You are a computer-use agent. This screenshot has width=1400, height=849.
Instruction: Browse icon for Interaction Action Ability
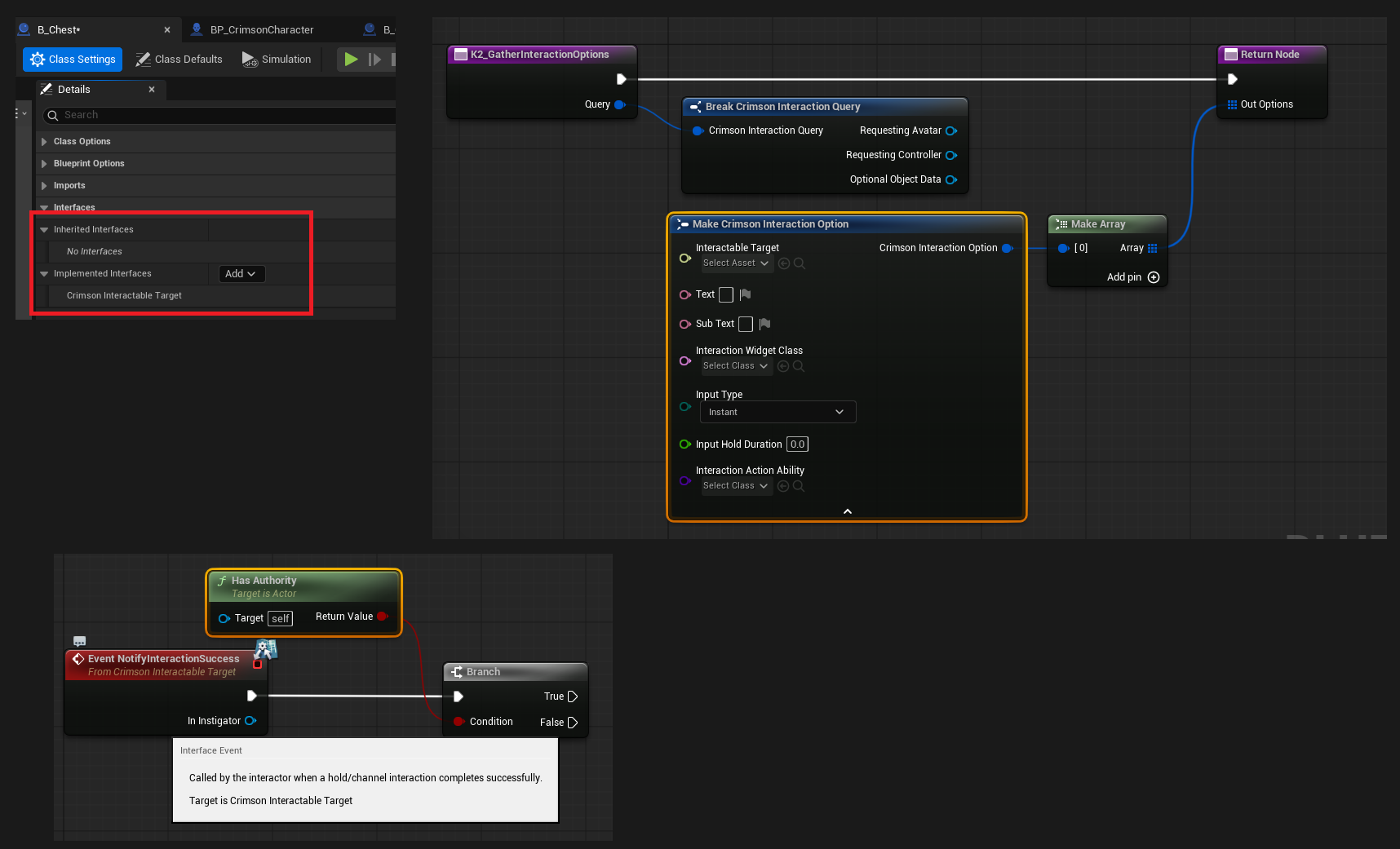pyautogui.click(x=799, y=486)
